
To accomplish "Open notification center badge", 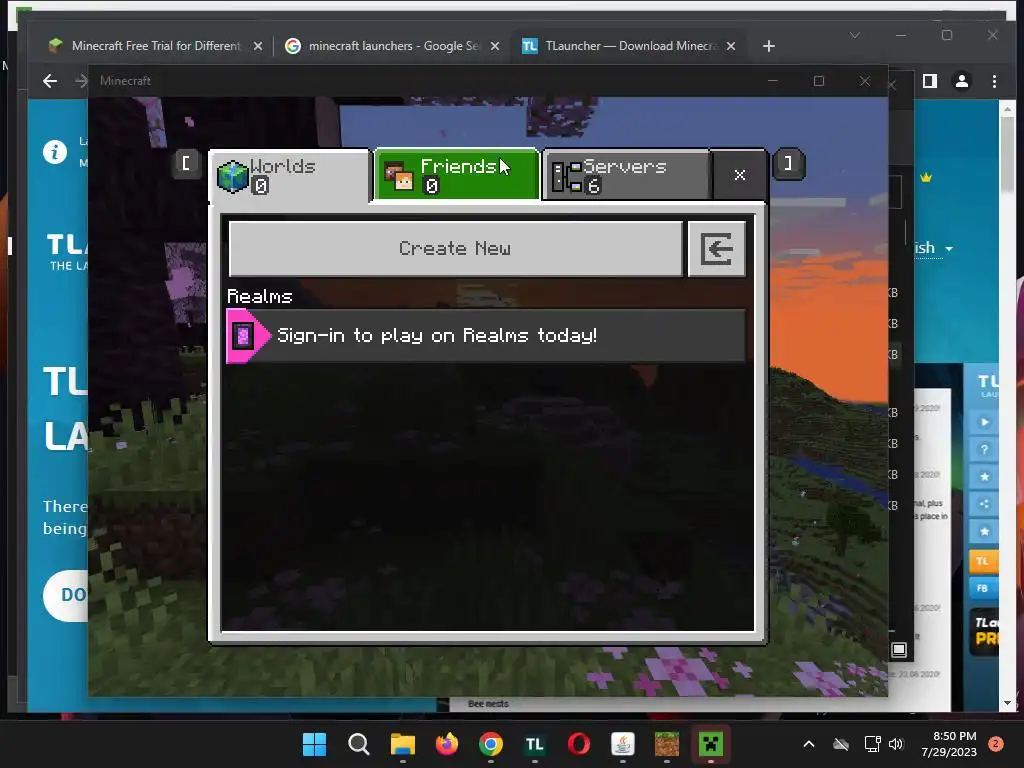I will 996,744.
